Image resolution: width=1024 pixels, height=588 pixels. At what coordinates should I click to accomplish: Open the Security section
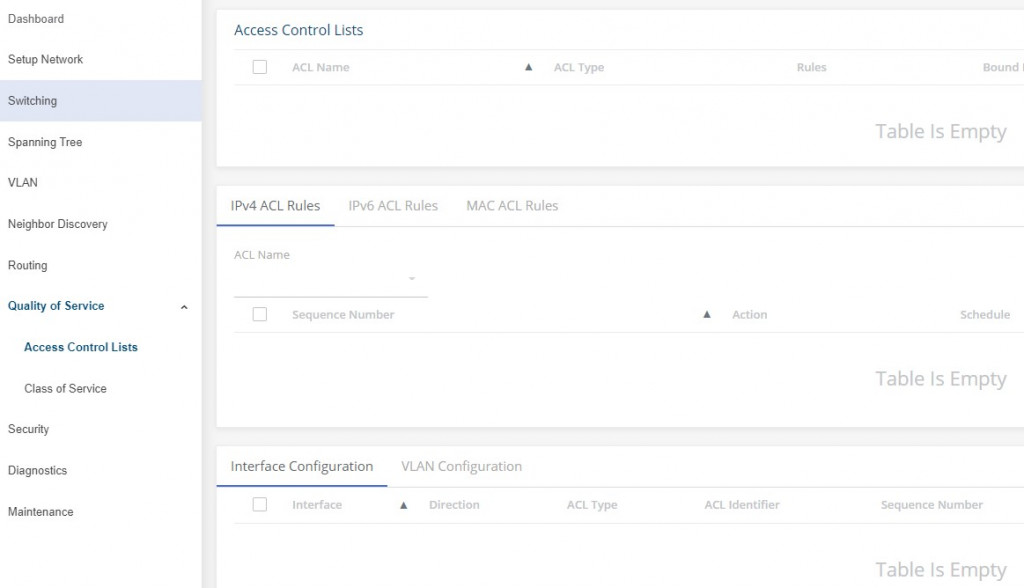[x=29, y=429]
